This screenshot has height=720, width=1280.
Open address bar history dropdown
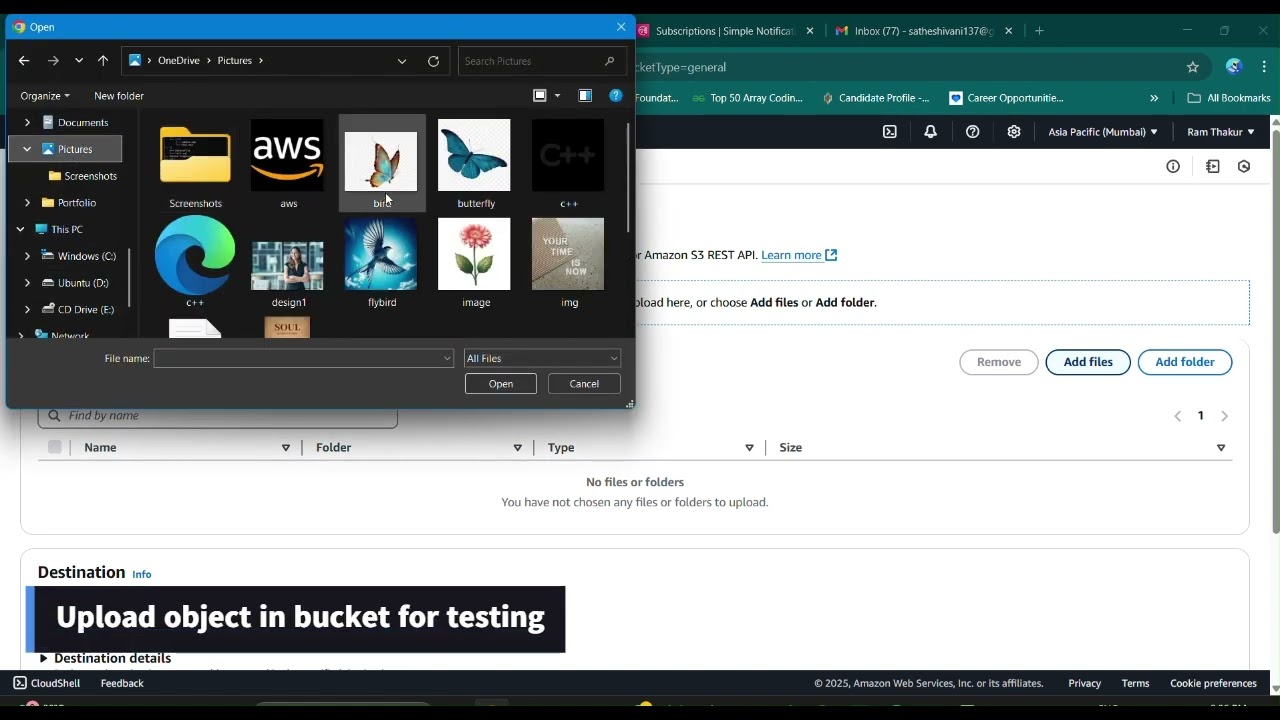[402, 61]
